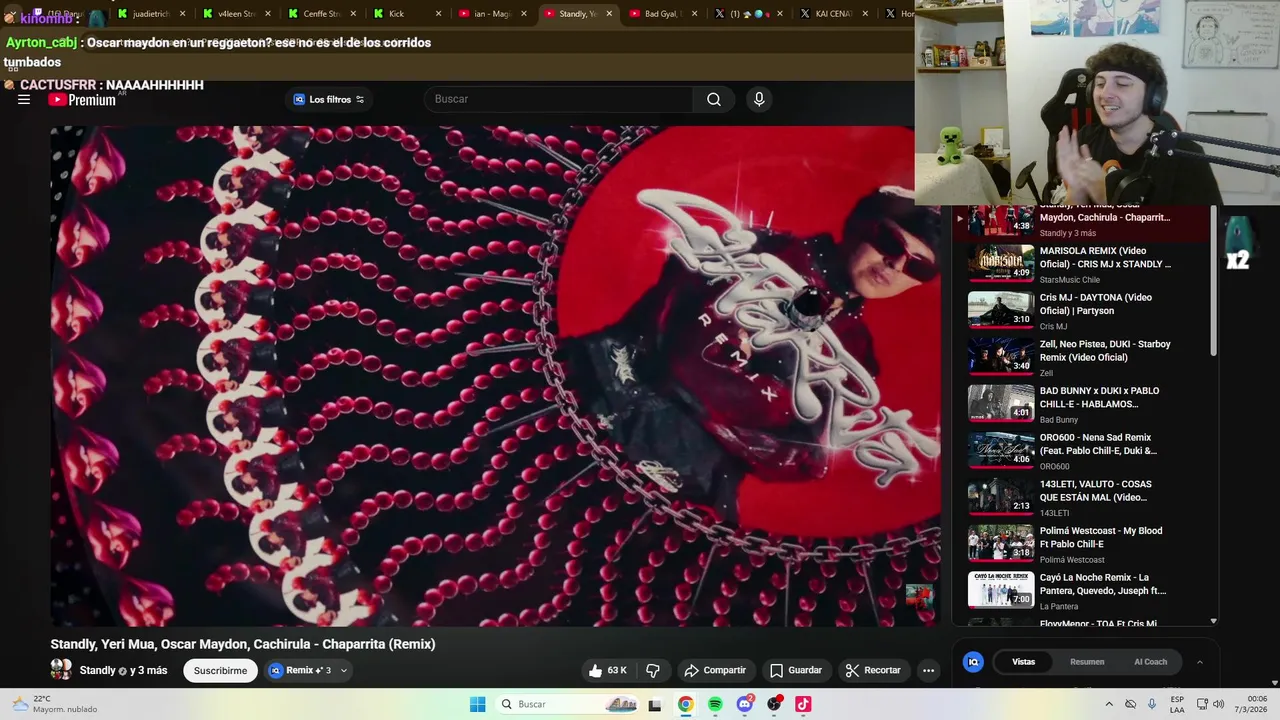Viewport: 1280px width, 720px height.
Task: Click the video title Chaparrita (Remix)
Action: pos(243,644)
